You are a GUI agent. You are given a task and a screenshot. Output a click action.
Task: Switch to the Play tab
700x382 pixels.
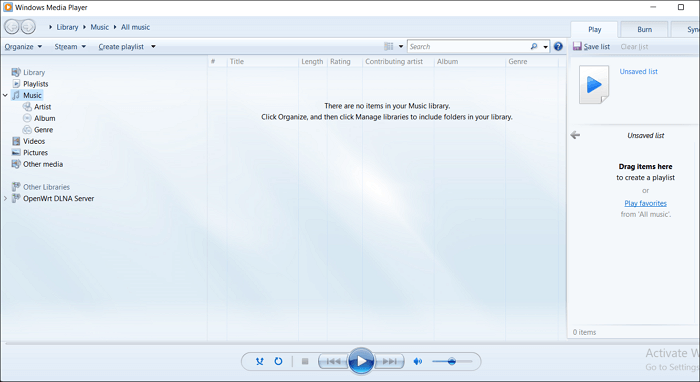point(594,29)
